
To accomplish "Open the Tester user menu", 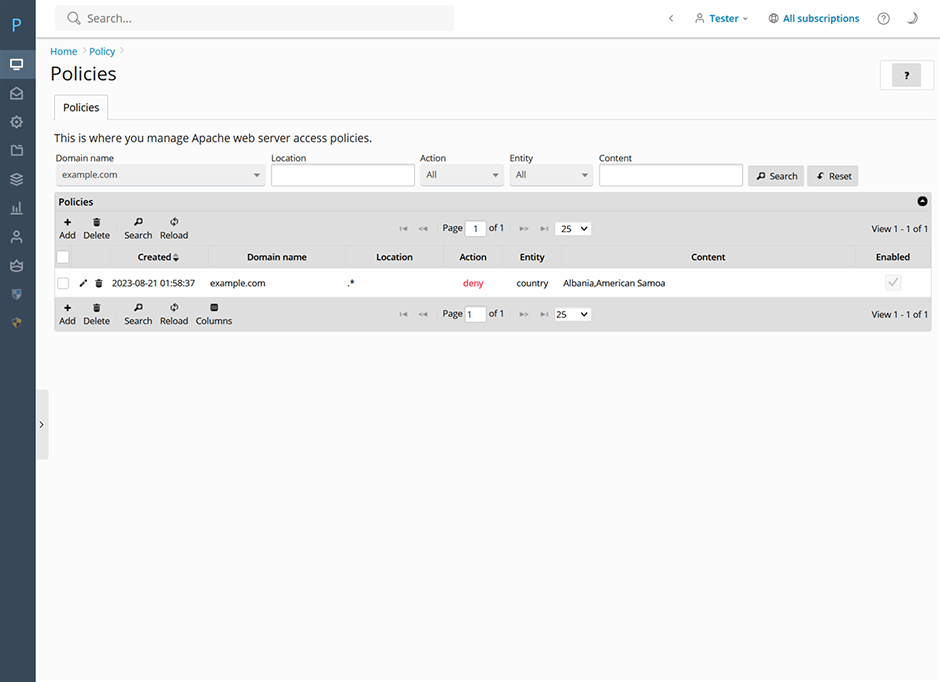I will coord(721,18).
